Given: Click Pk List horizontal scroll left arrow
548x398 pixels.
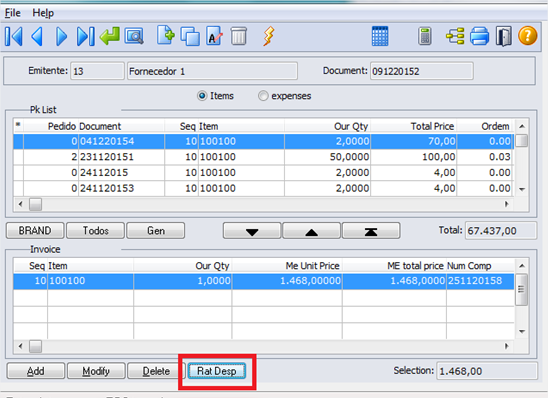Looking at the screenshot, I should point(20,204).
